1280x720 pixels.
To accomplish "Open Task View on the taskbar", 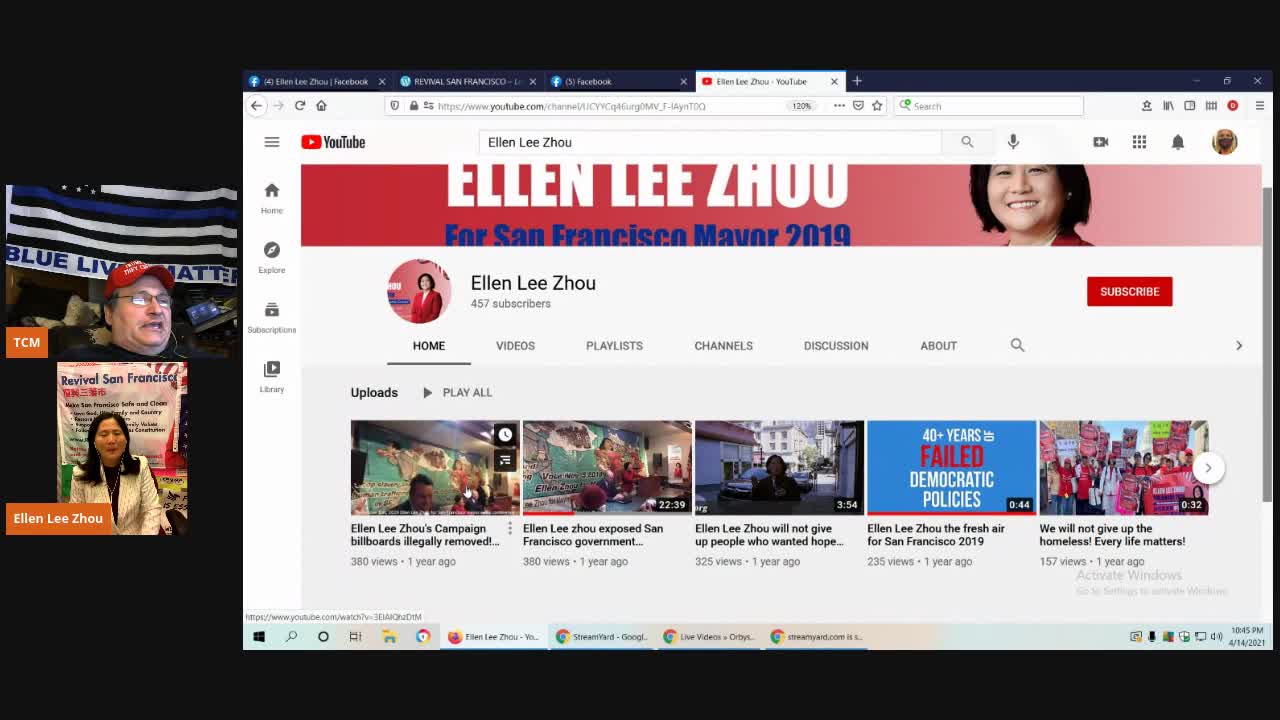I will click(356, 636).
